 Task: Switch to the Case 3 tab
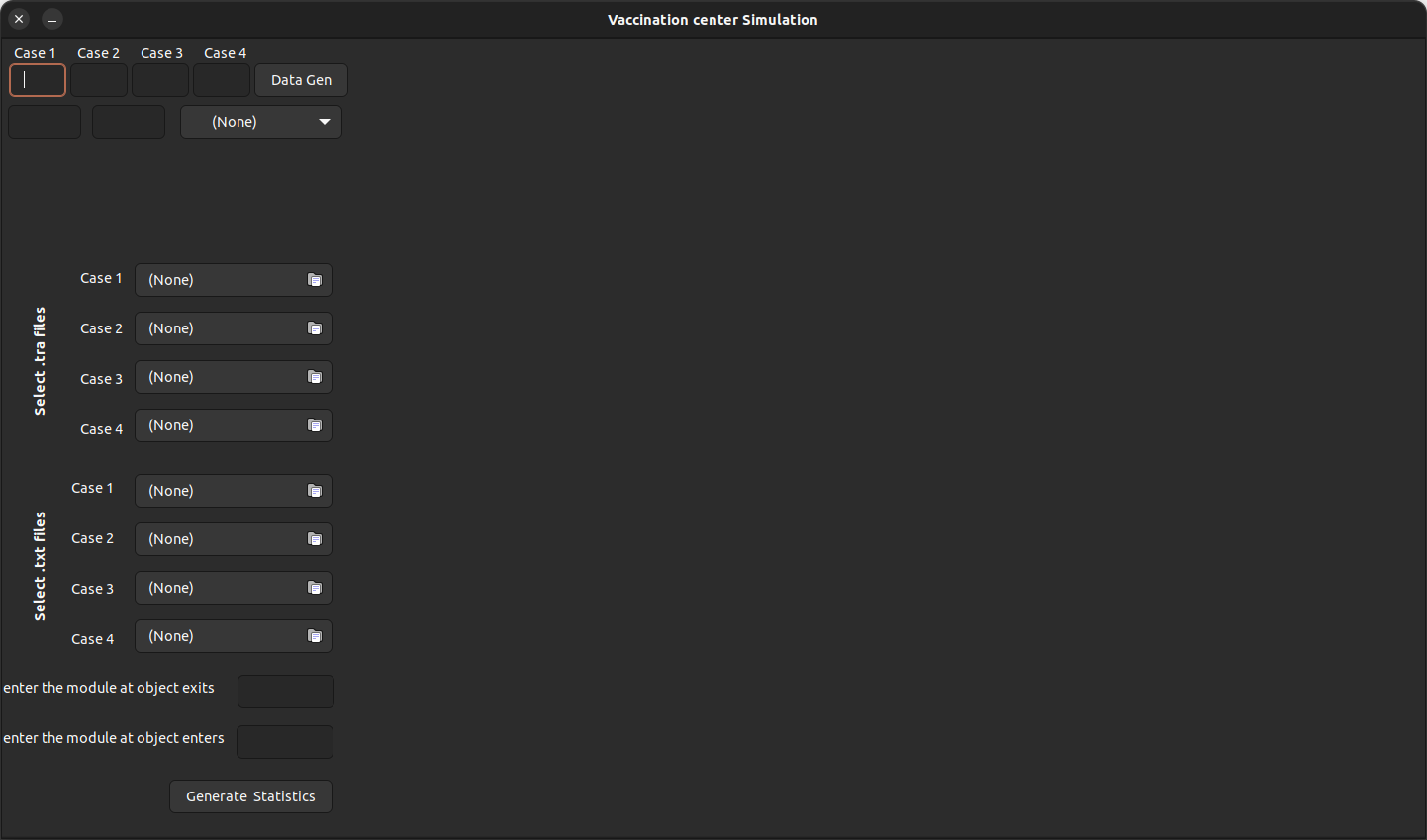[161, 52]
